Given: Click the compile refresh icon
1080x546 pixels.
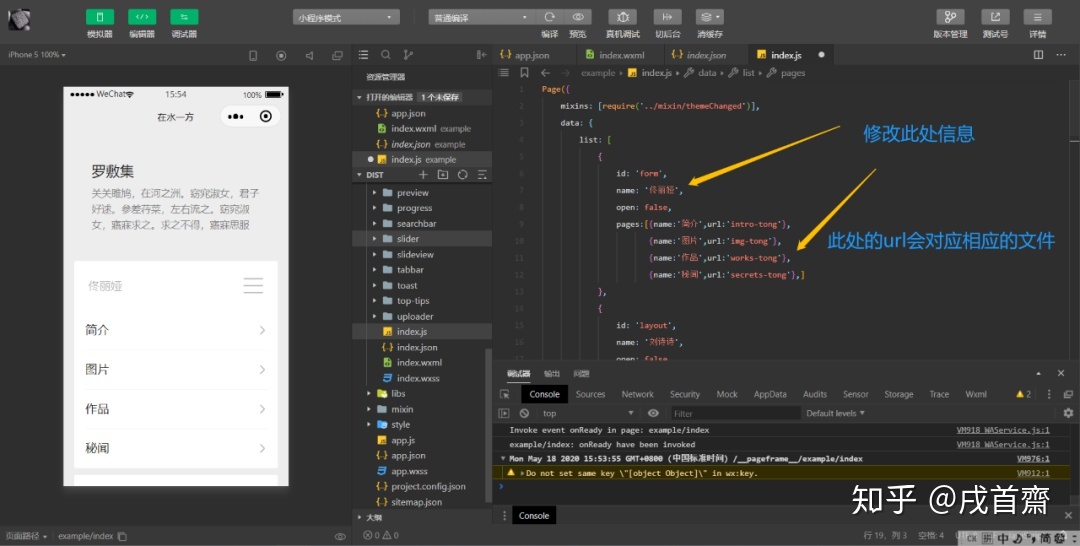Looking at the screenshot, I should coord(550,17).
